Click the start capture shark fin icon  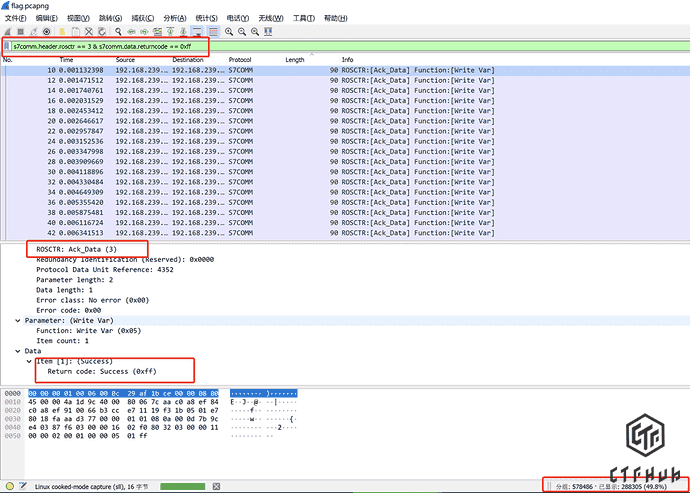click(x=8, y=32)
